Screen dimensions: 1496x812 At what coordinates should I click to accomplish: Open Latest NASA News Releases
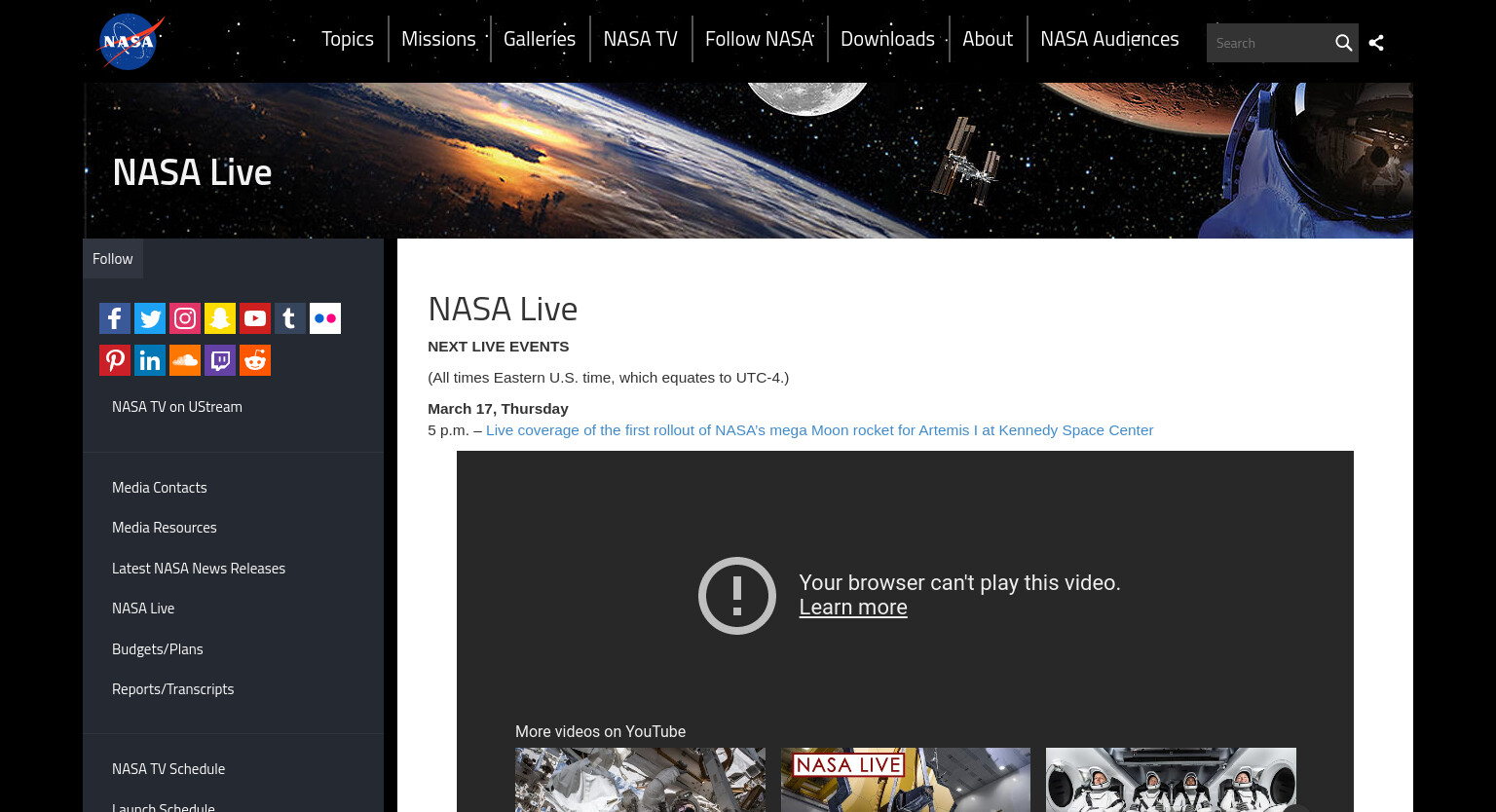[x=199, y=569]
